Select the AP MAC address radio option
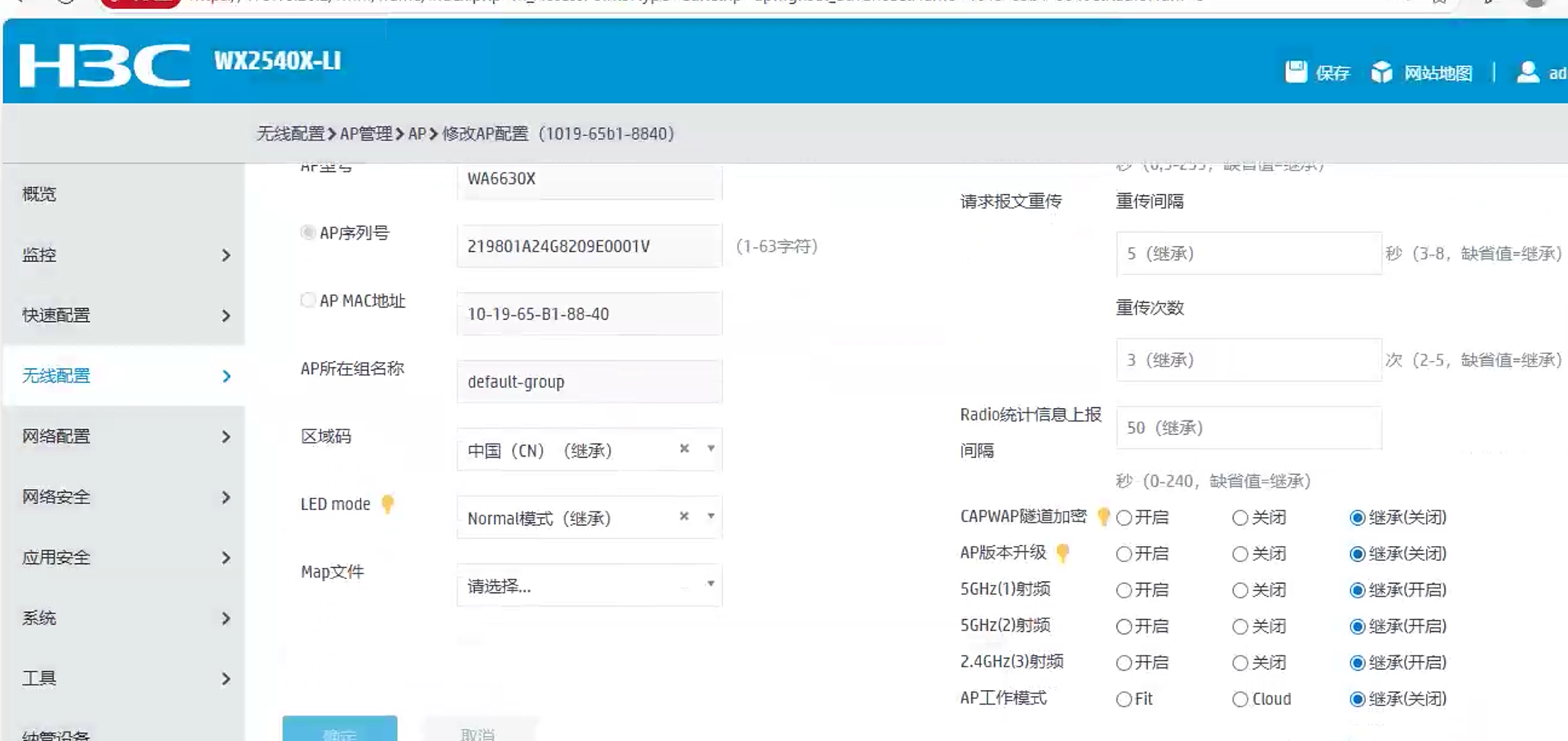 pos(307,300)
